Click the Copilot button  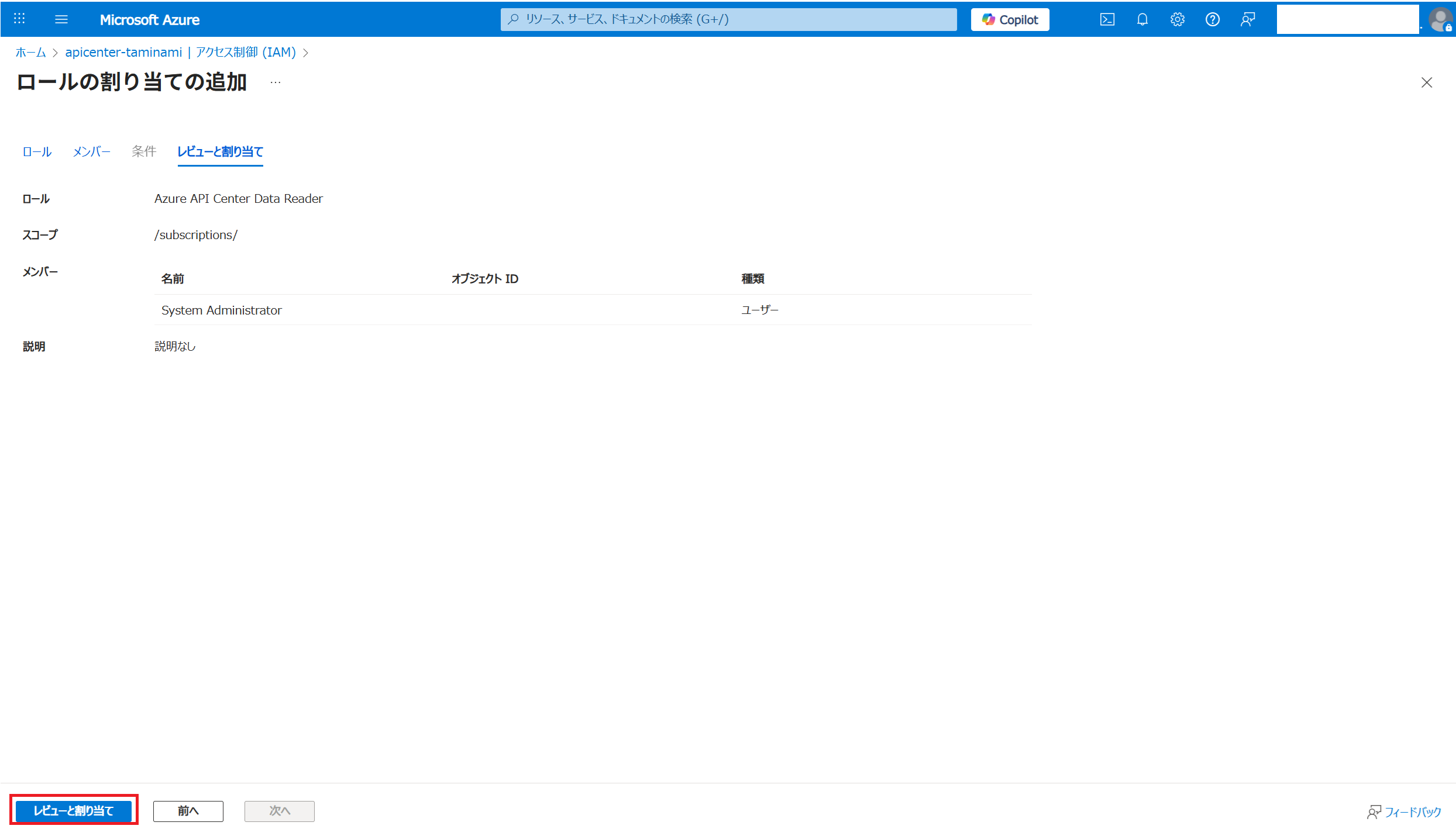[1010, 19]
